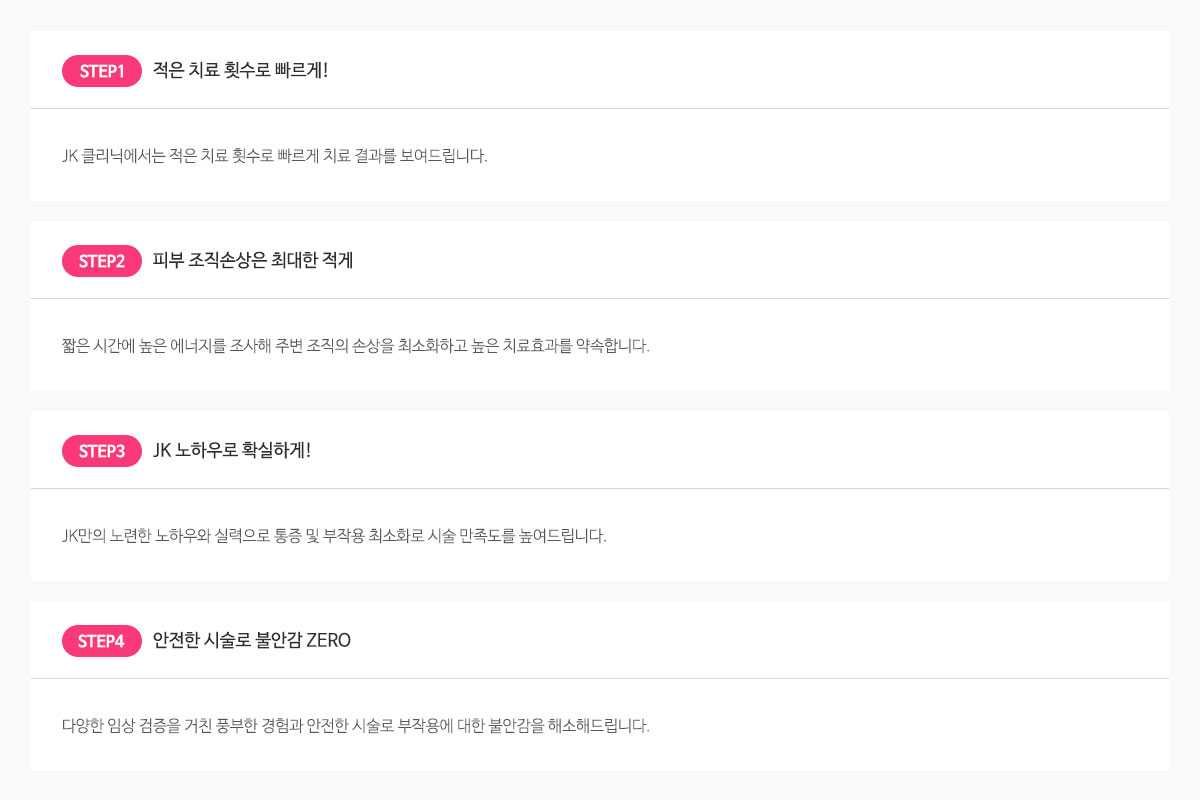This screenshot has height=800, width=1200.
Task: Click the gray gap between STEP2 and STEP3 cards
Action: [600, 401]
